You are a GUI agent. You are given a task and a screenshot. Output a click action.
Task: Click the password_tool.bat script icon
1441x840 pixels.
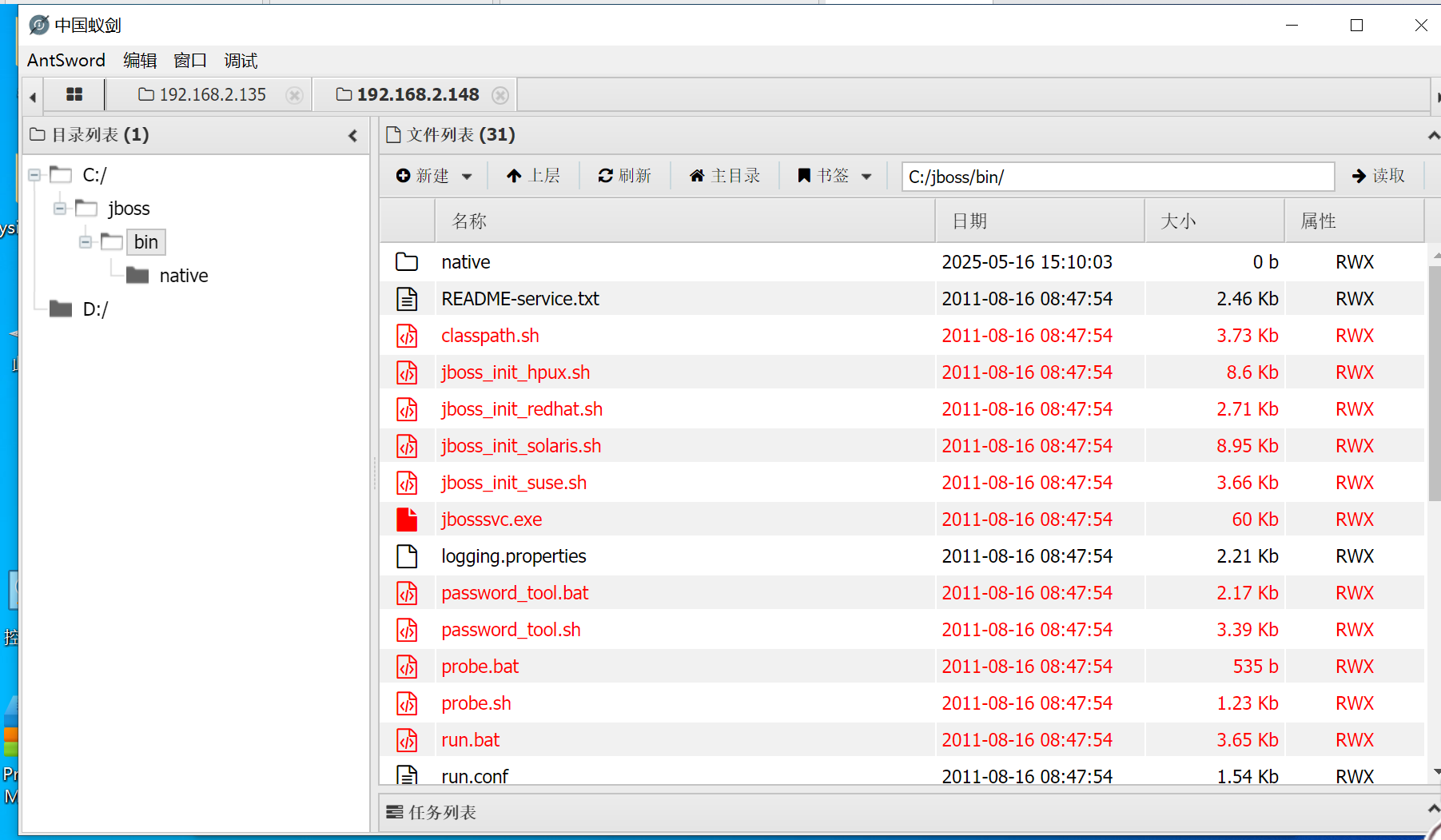407,593
